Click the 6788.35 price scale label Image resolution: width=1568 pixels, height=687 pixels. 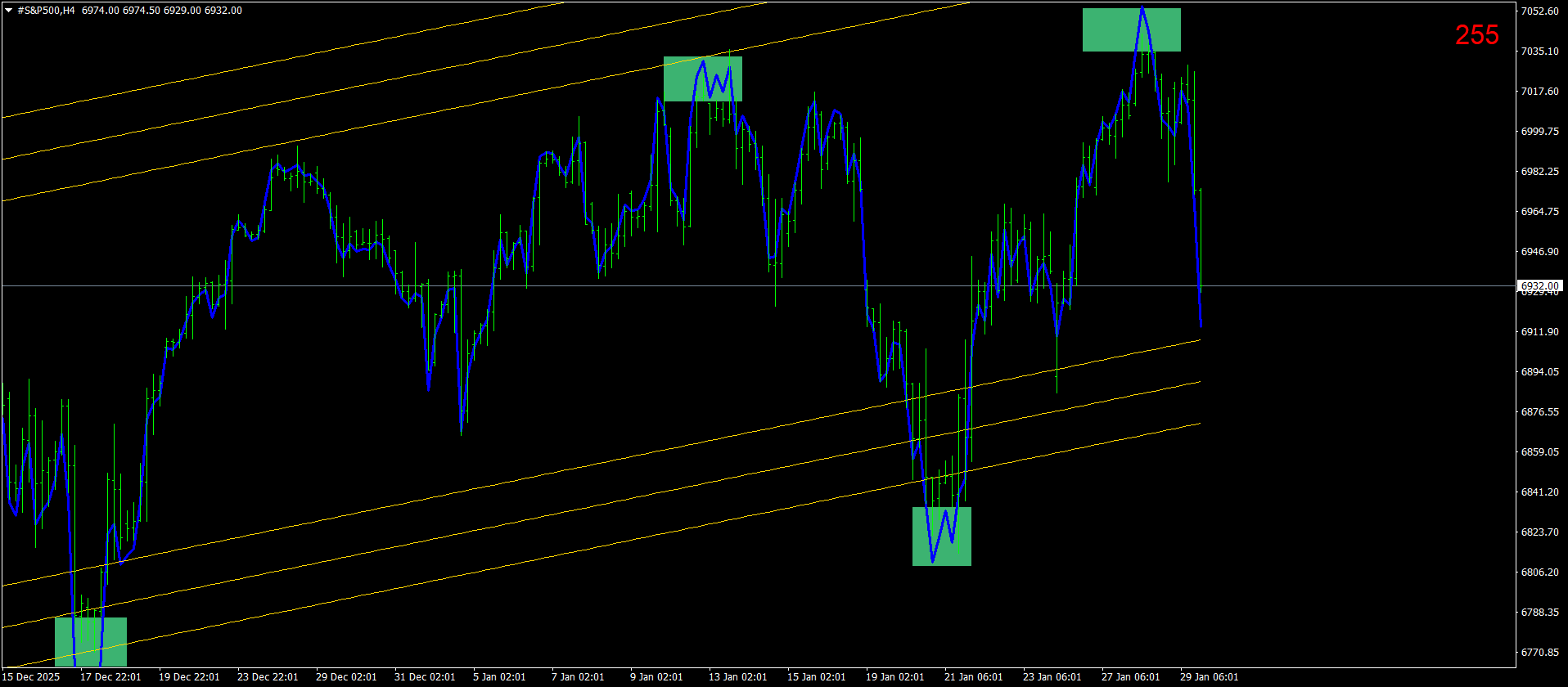coord(1539,612)
